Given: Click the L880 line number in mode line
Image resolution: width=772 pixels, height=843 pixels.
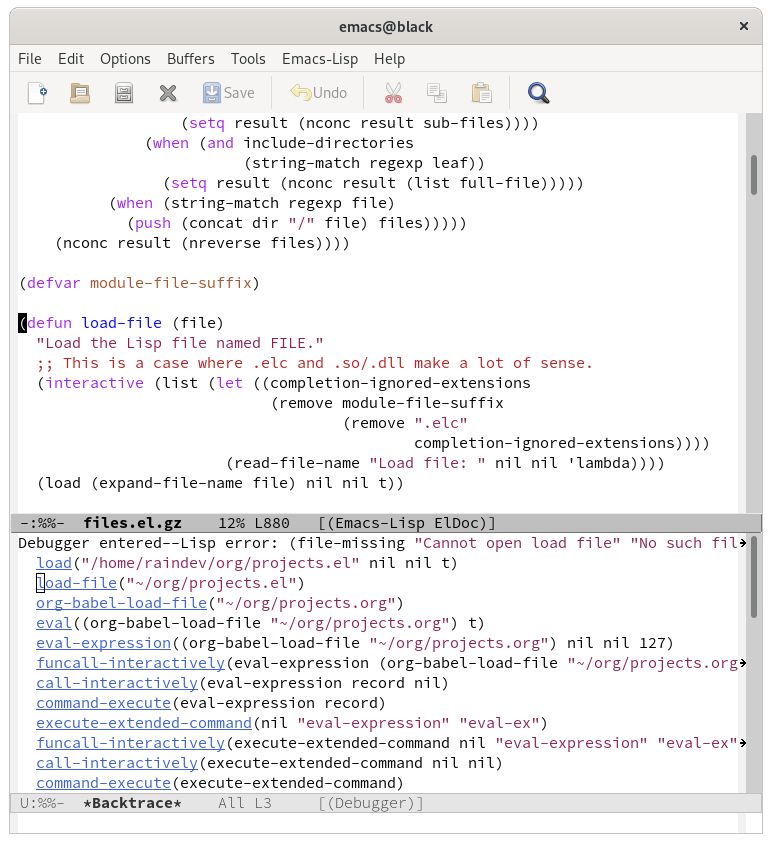Looking at the screenshot, I should coord(271,523).
